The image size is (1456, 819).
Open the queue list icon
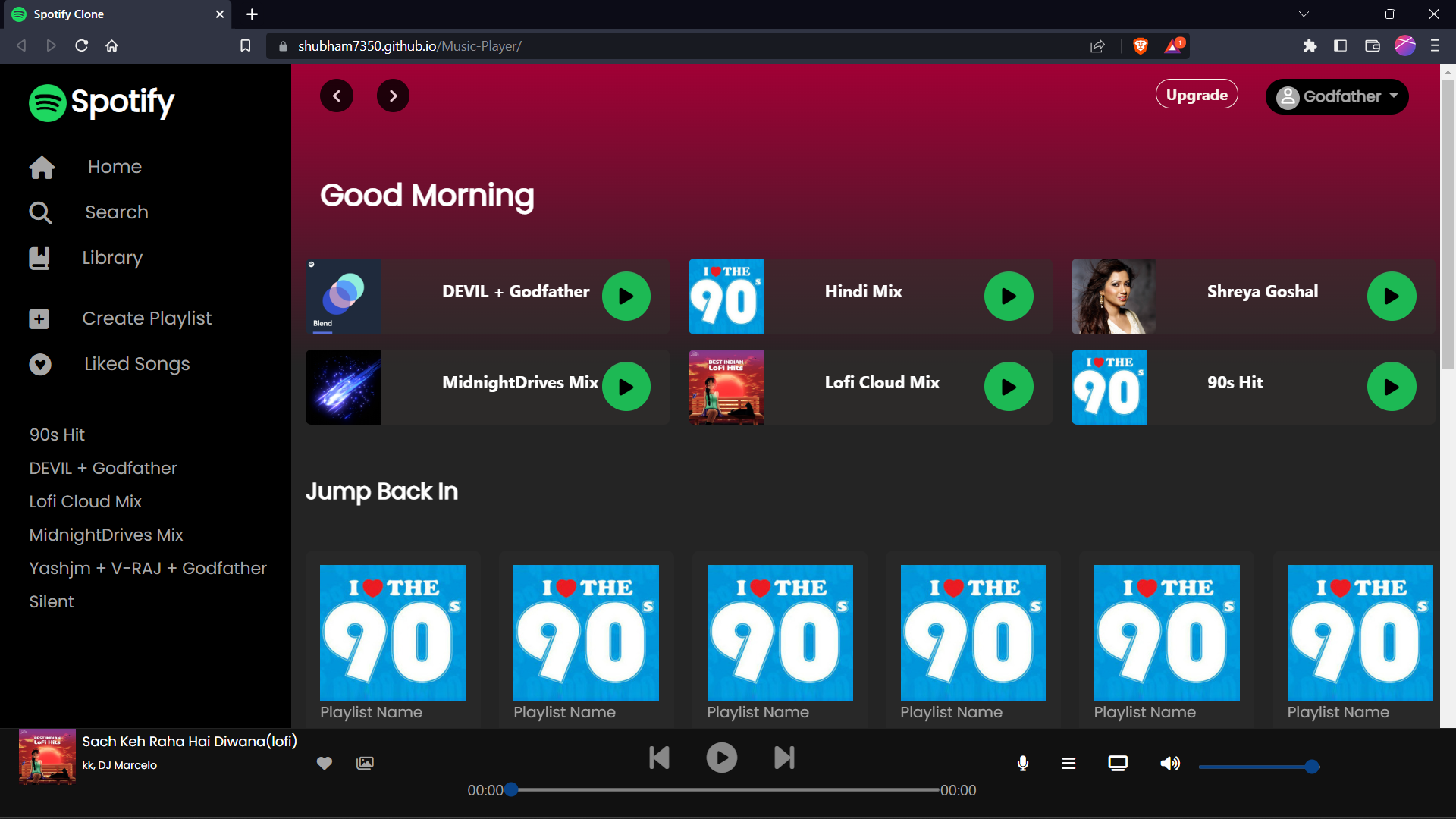click(1068, 763)
